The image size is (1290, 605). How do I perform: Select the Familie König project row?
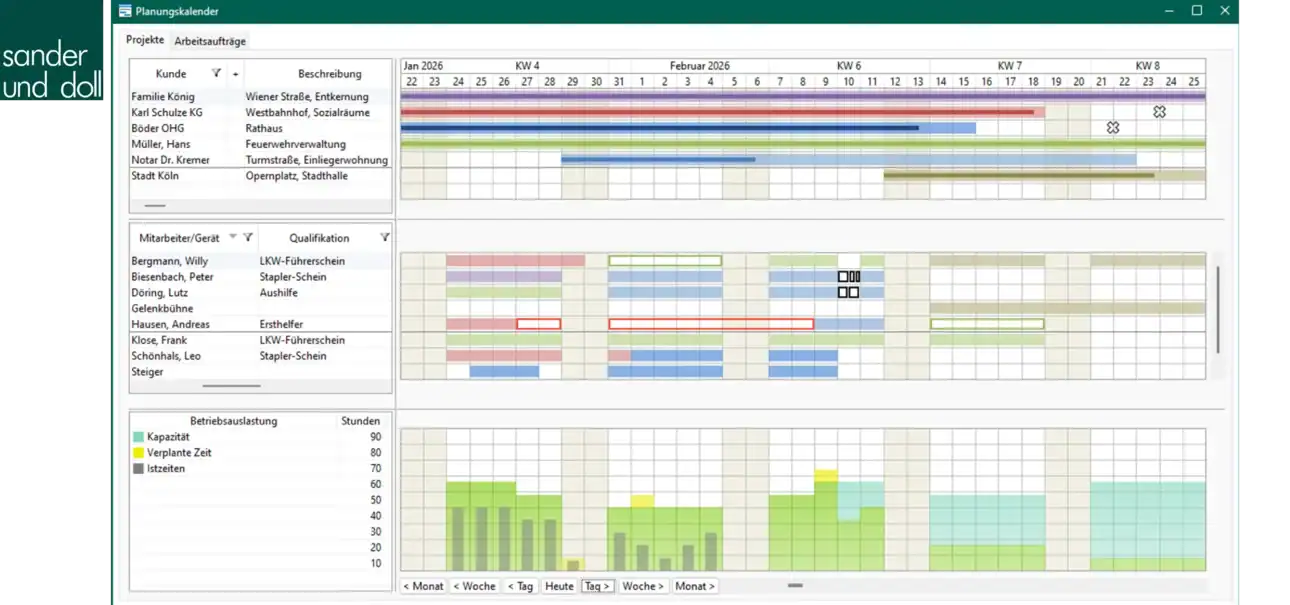[261, 97]
